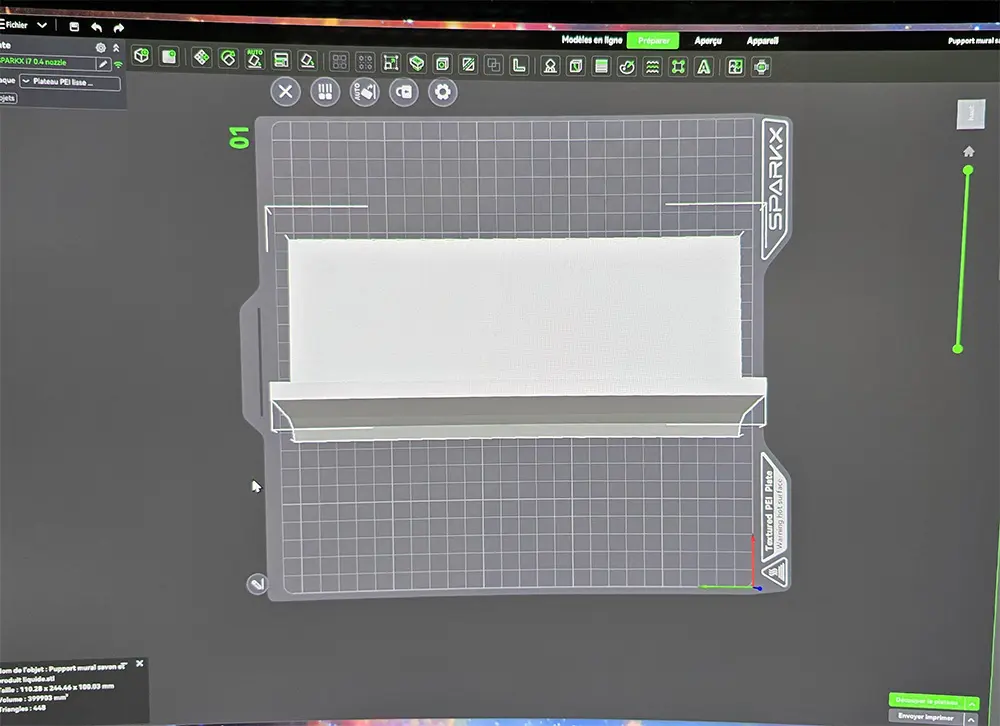This screenshot has height=726, width=1000.
Task: Open plate settings with the round gear button
Action: (443, 93)
